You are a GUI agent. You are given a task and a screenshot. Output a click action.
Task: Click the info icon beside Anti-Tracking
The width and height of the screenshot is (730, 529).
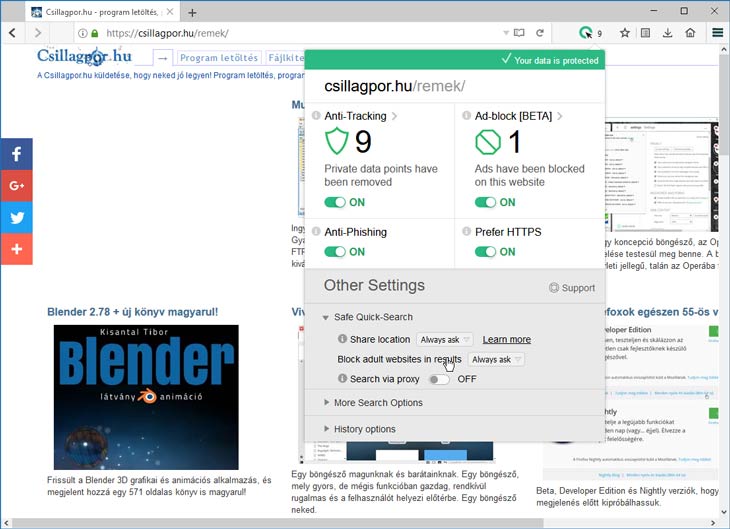pos(316,115)
